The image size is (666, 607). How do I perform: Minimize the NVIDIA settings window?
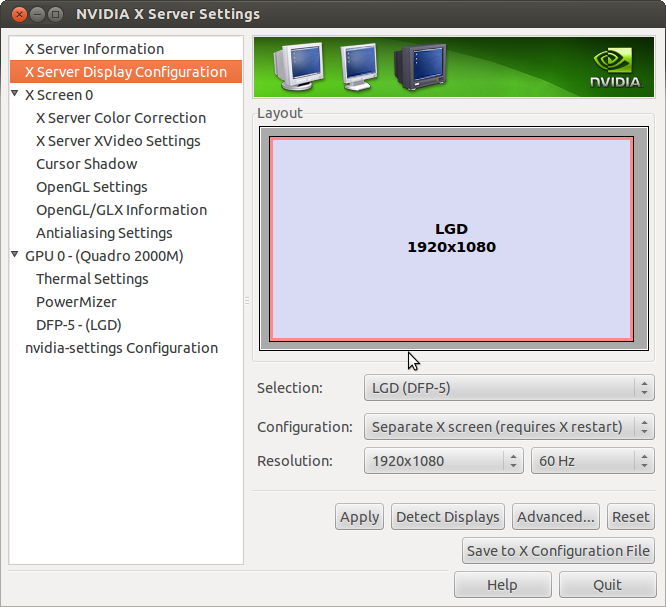pos(37,14)
